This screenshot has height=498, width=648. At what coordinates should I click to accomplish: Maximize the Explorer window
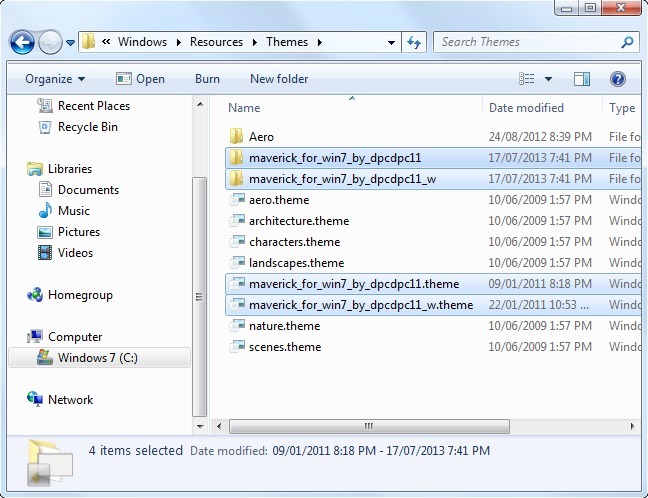pos(590,7)
